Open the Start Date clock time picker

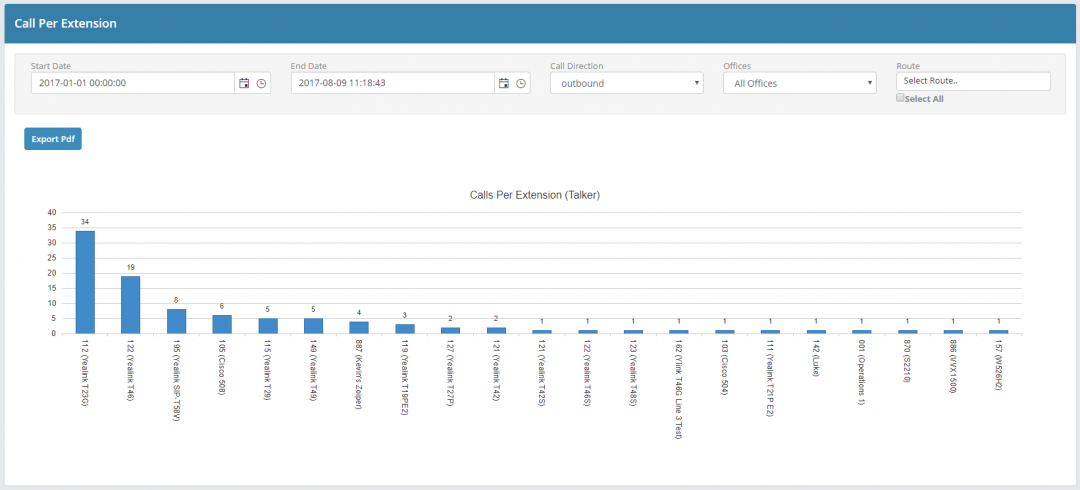pos(261,83)
